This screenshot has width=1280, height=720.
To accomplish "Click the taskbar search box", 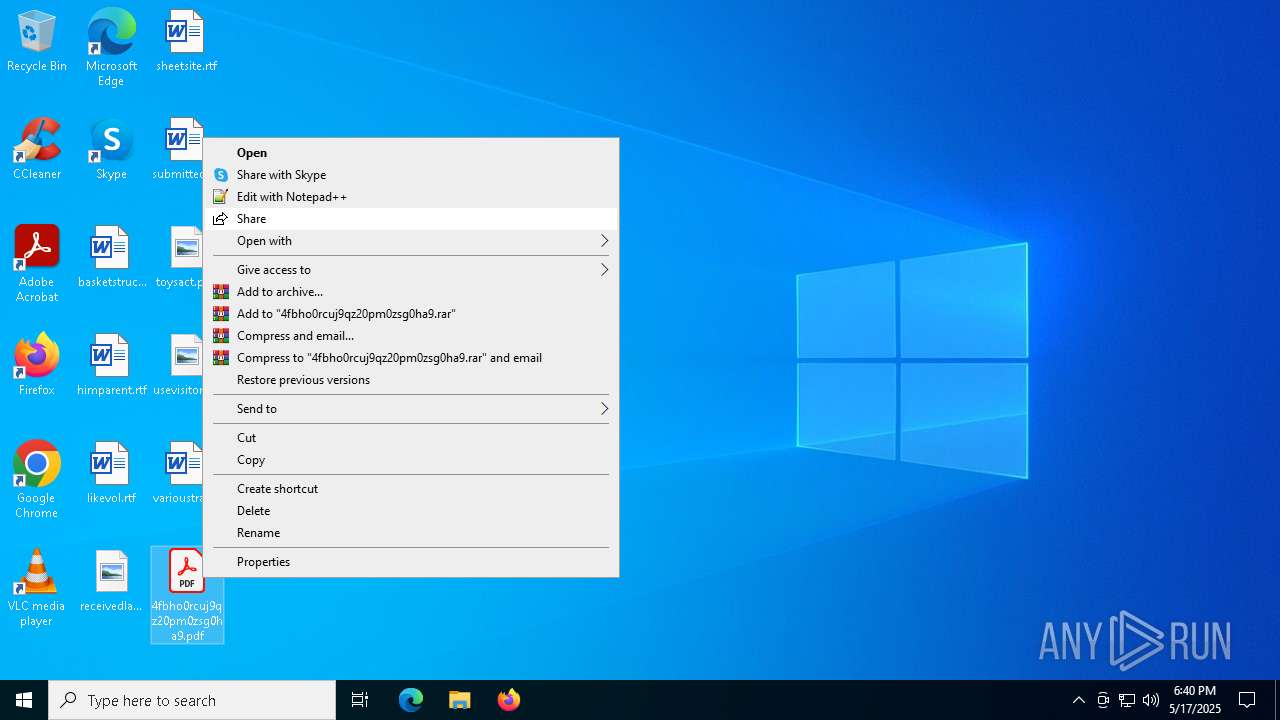I will (x=192, y=700).
